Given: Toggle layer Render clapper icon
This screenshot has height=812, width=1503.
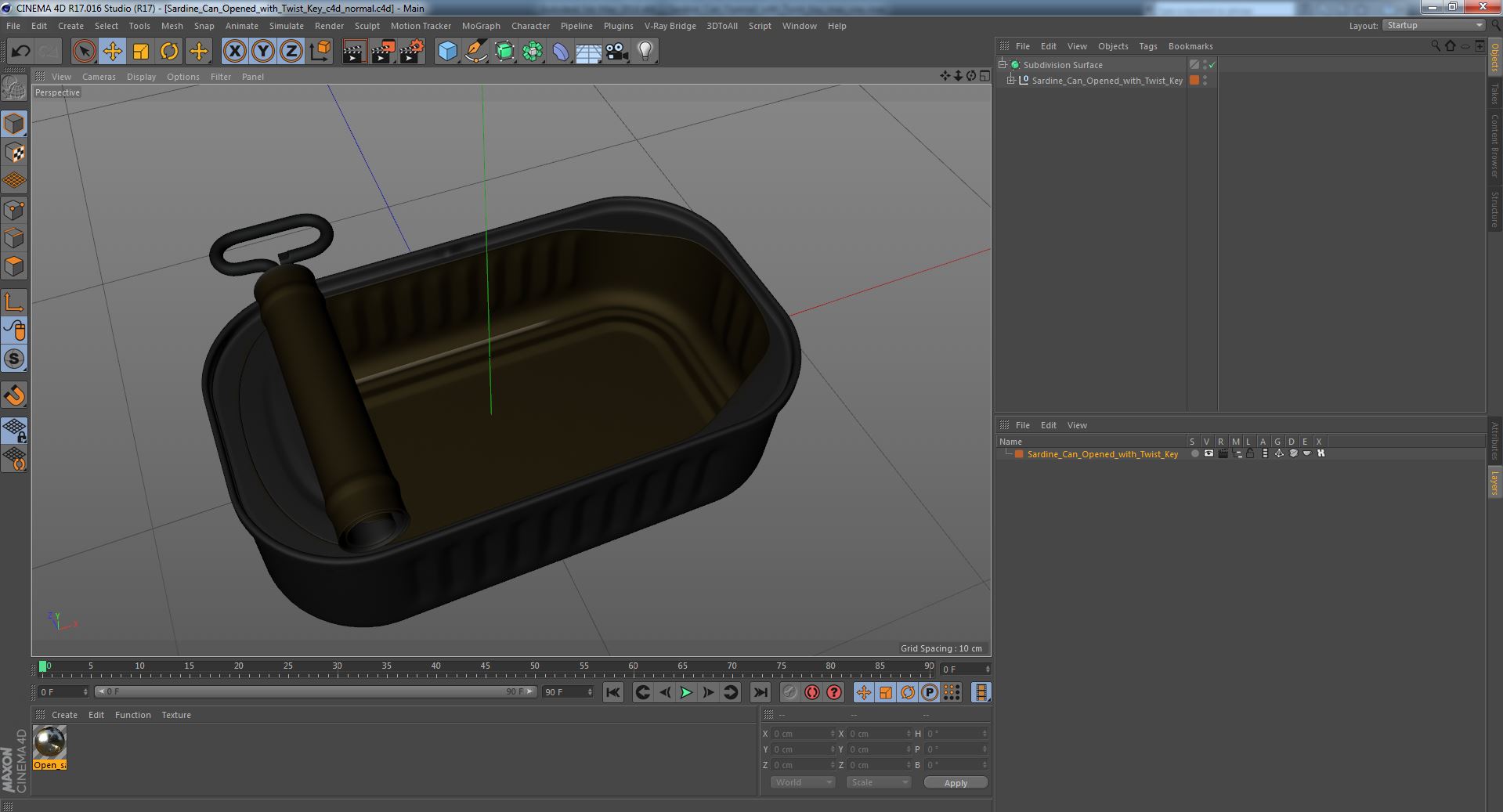Looking at the screenshot, I should 1223,453.
